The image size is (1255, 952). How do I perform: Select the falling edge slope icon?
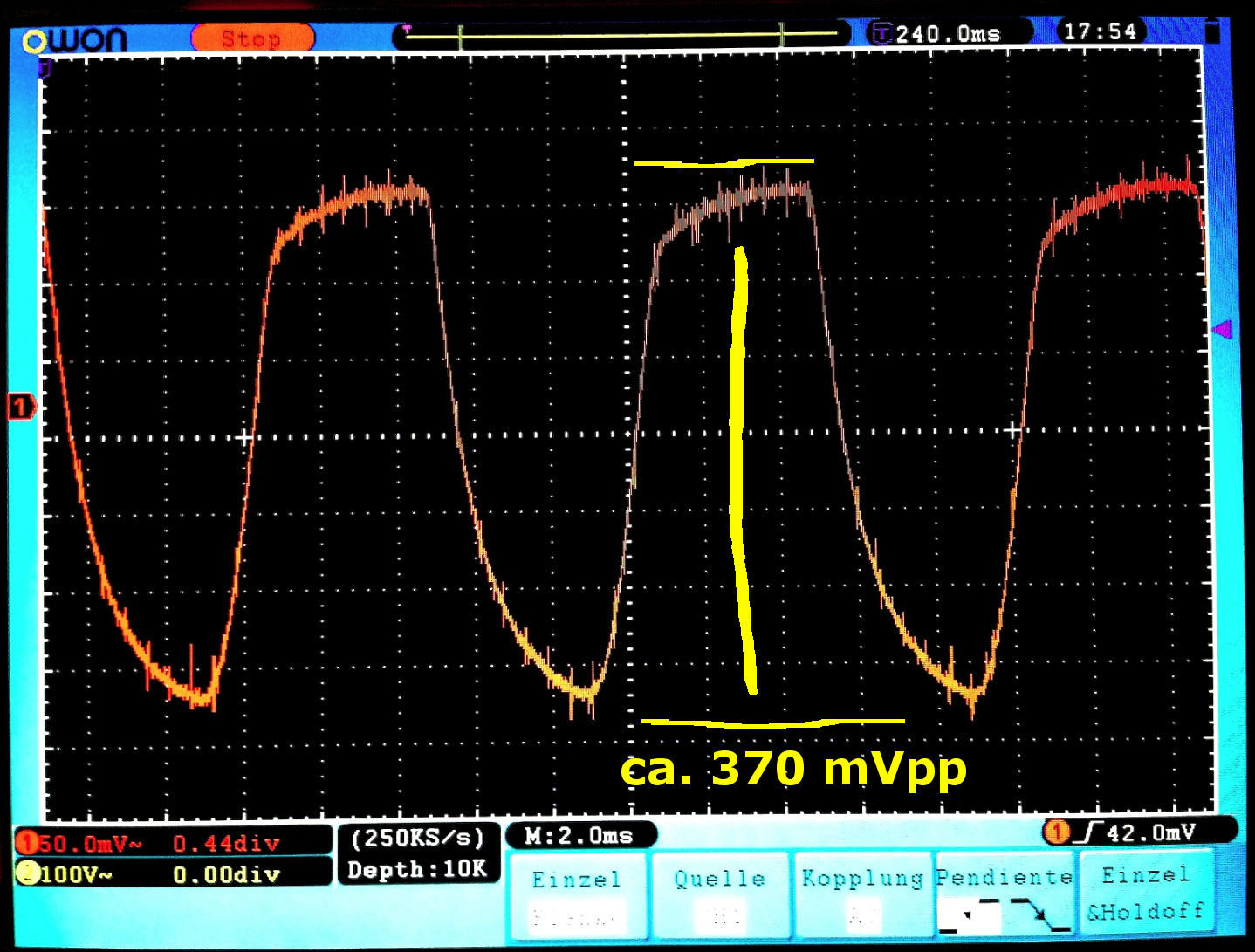(1039, 915)
